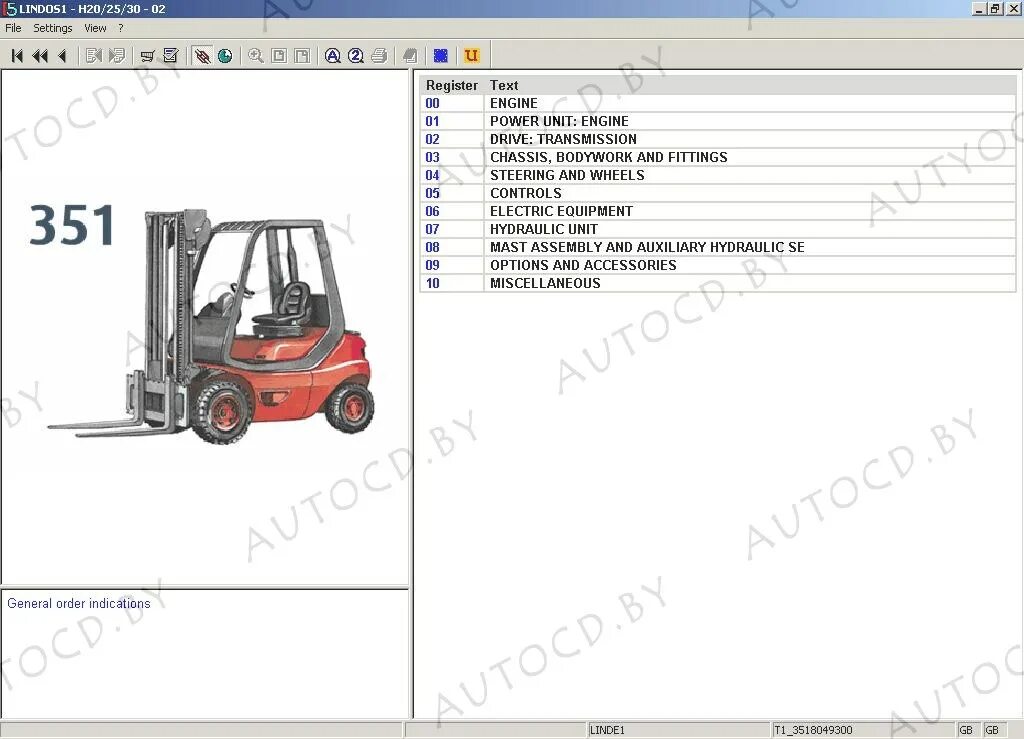Open the question mark help menu
The height and width of the screenshot is (739, 1024).
[x=121, y=28]
